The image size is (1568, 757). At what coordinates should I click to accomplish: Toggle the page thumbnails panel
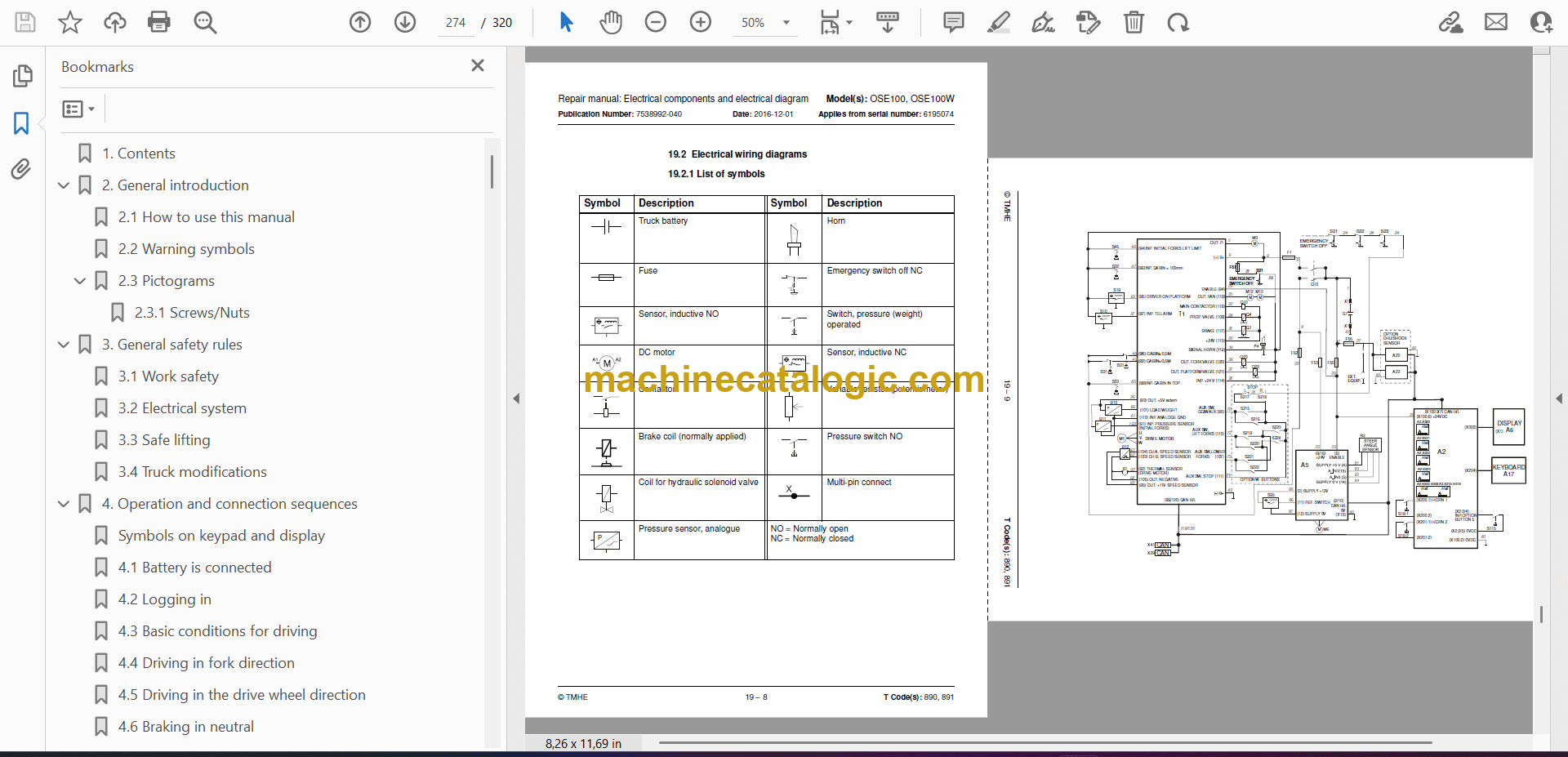click(22, 76)
